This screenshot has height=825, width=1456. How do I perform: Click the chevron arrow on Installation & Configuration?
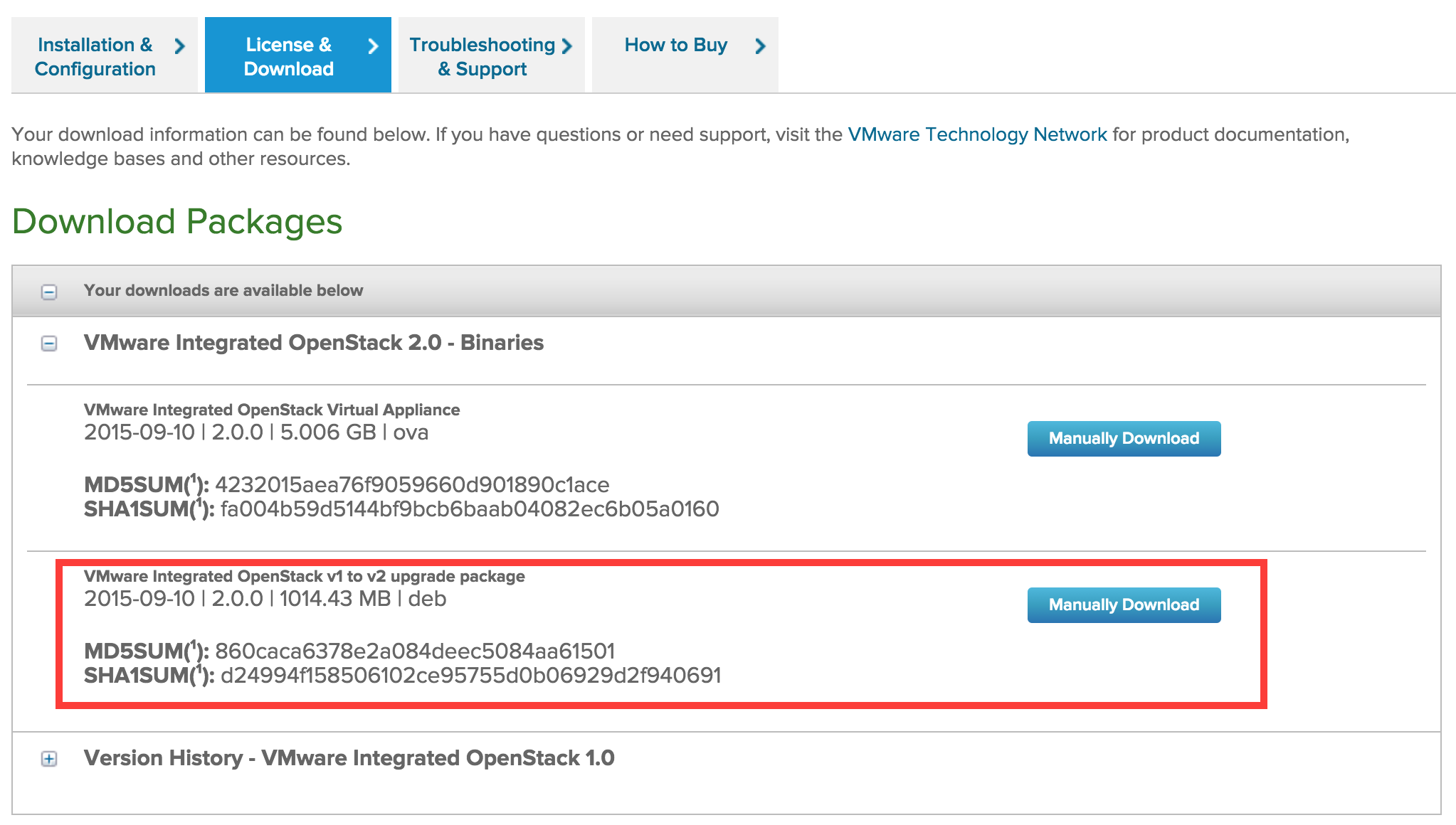[x=180, y=46]
